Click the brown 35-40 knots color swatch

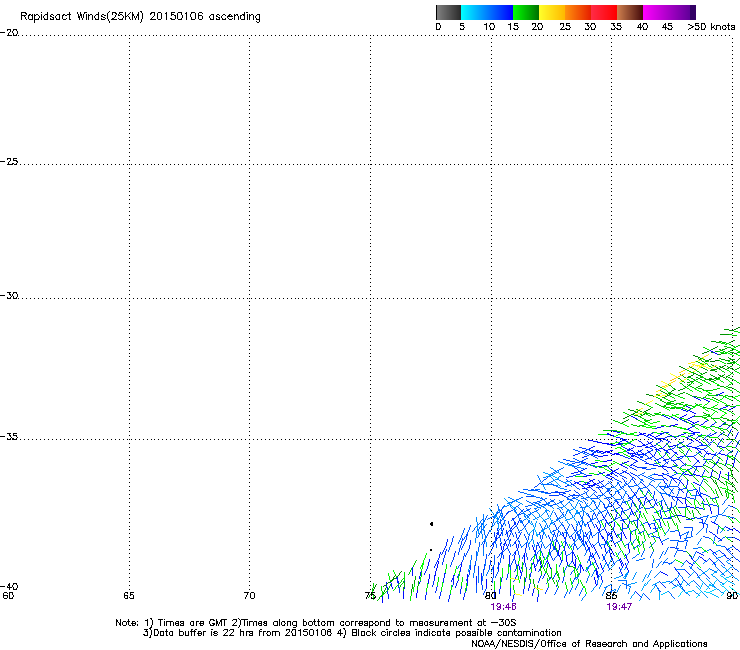tap(630, 12)
